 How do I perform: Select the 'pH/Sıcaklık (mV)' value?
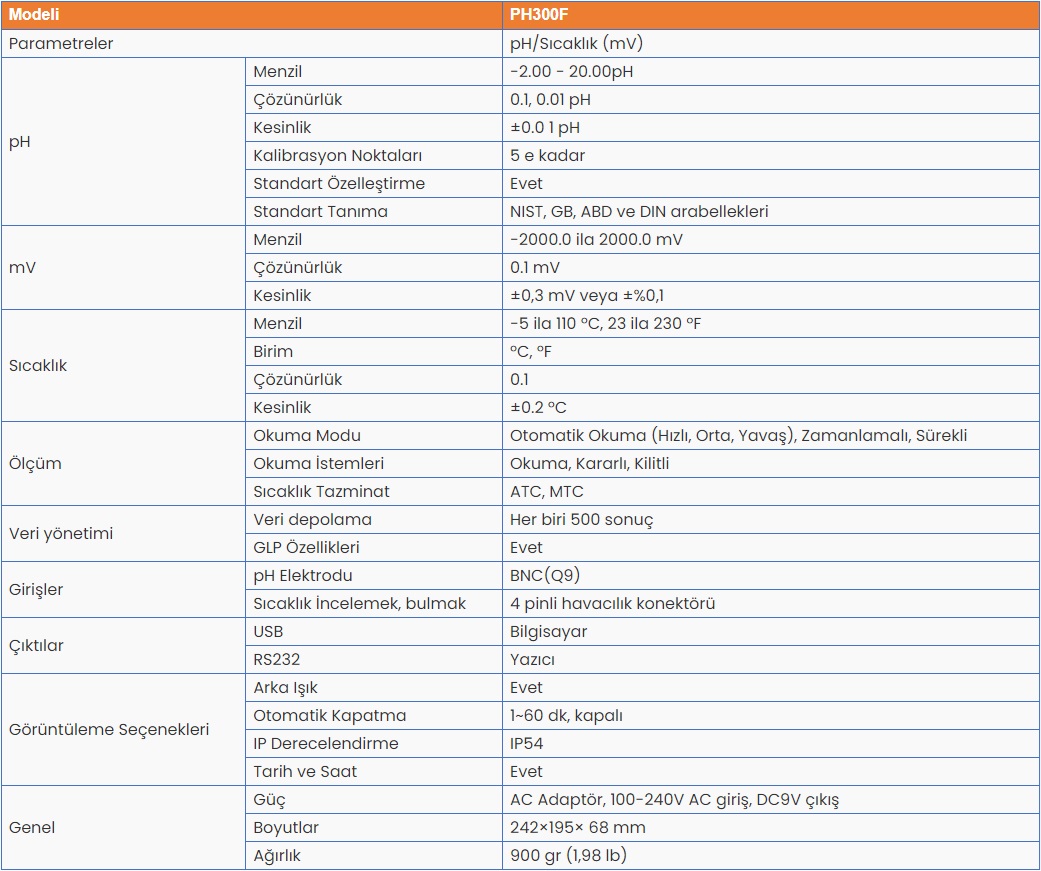click(x=576, y=44)
